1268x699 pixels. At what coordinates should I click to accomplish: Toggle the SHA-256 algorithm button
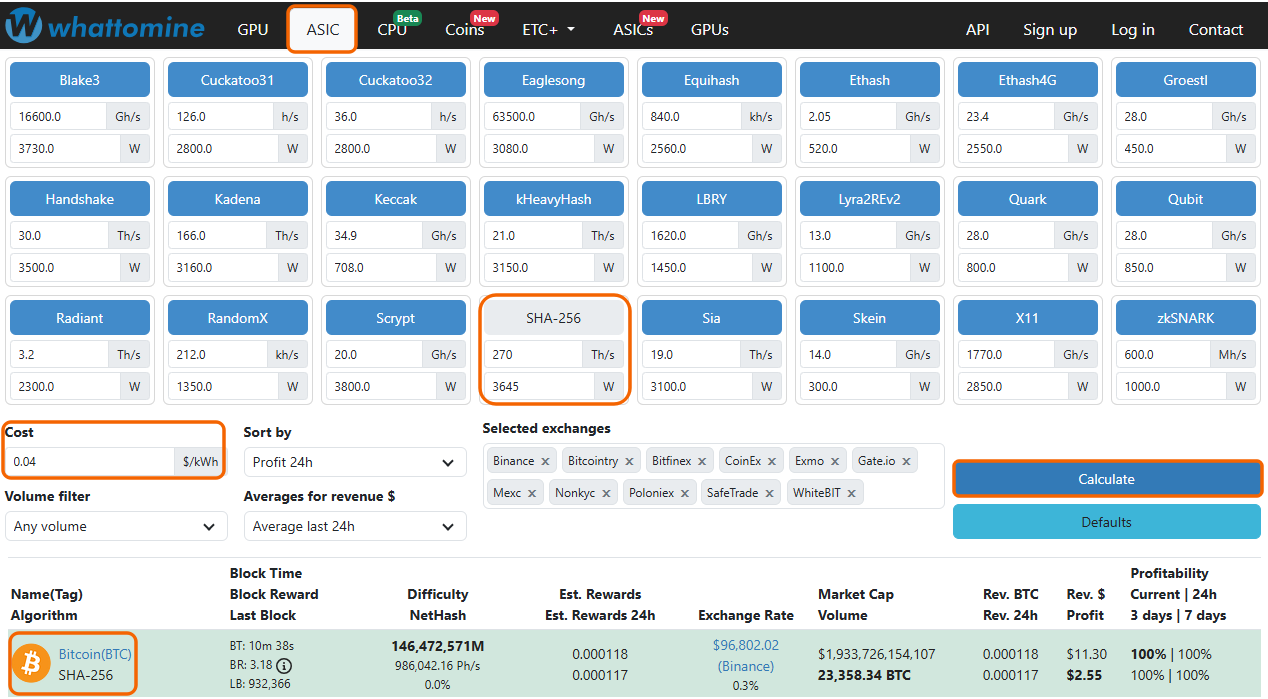(554, 318)
